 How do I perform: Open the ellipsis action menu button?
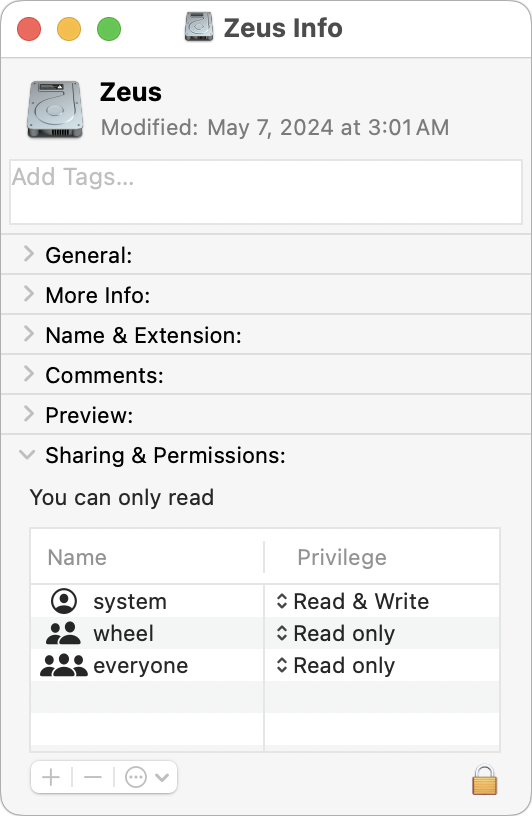[x=146, y=777]
